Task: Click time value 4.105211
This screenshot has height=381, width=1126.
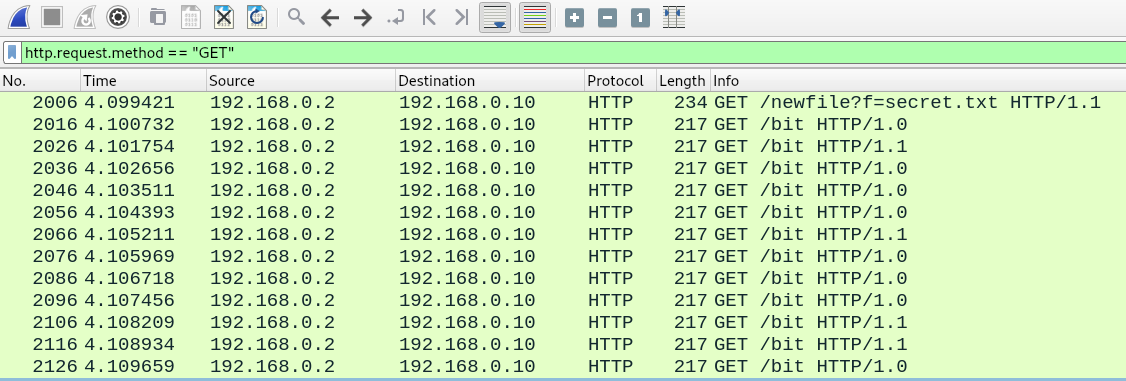Action: pos(129,235)
